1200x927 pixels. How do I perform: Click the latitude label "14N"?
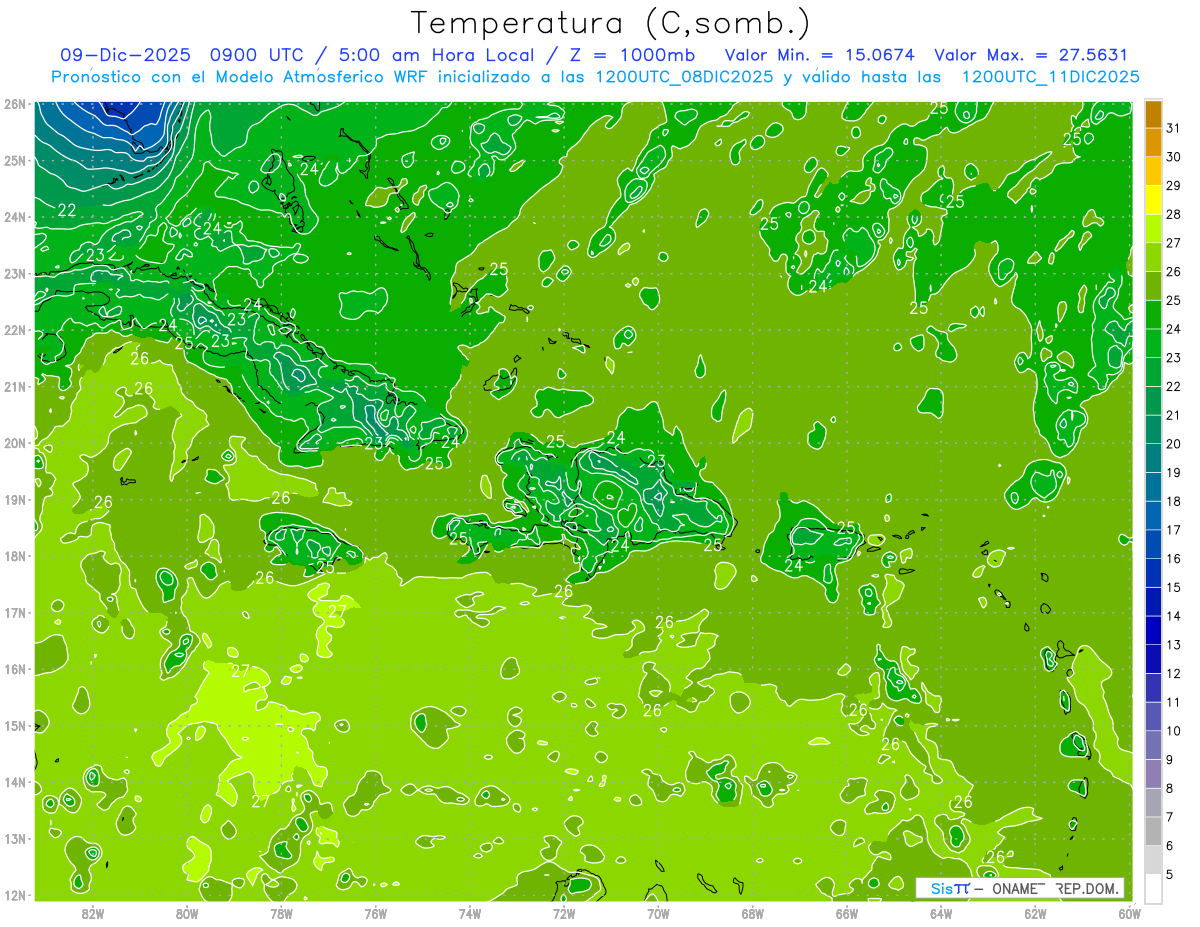pyautogui.click(x=15, y=782)
